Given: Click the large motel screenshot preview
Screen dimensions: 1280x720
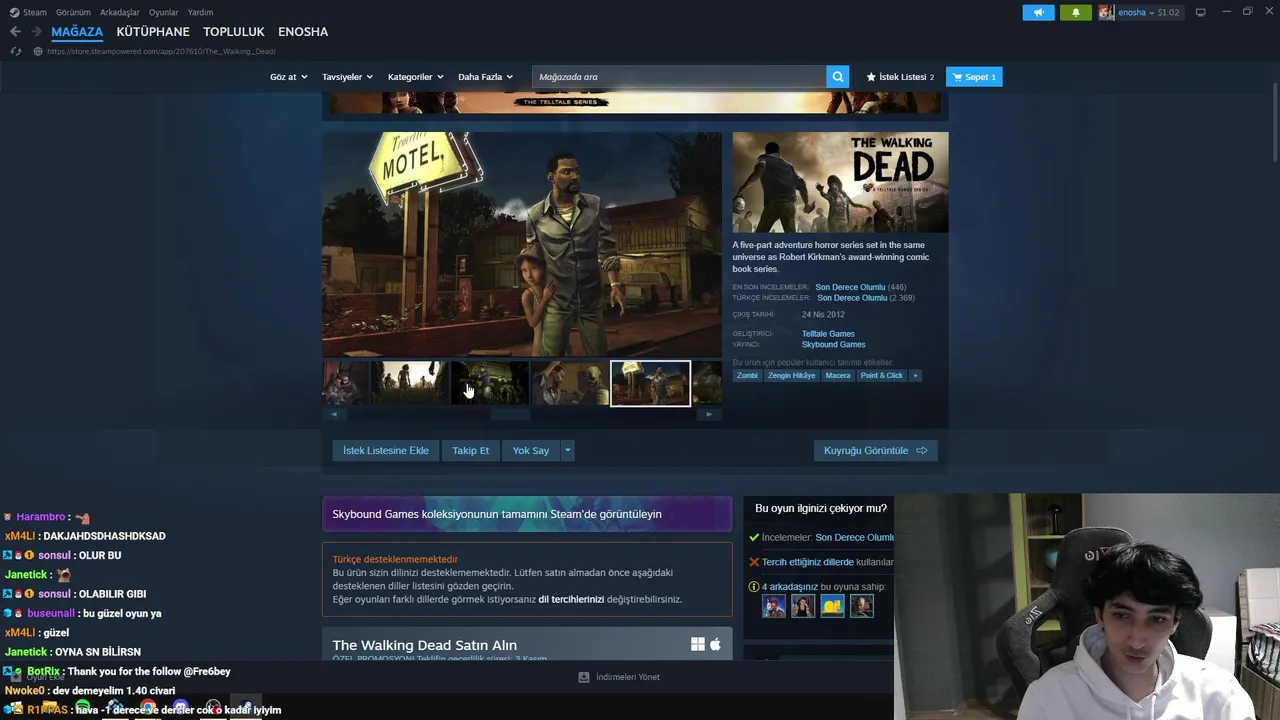Looking at the screenshot, I should tap(522, 245).
